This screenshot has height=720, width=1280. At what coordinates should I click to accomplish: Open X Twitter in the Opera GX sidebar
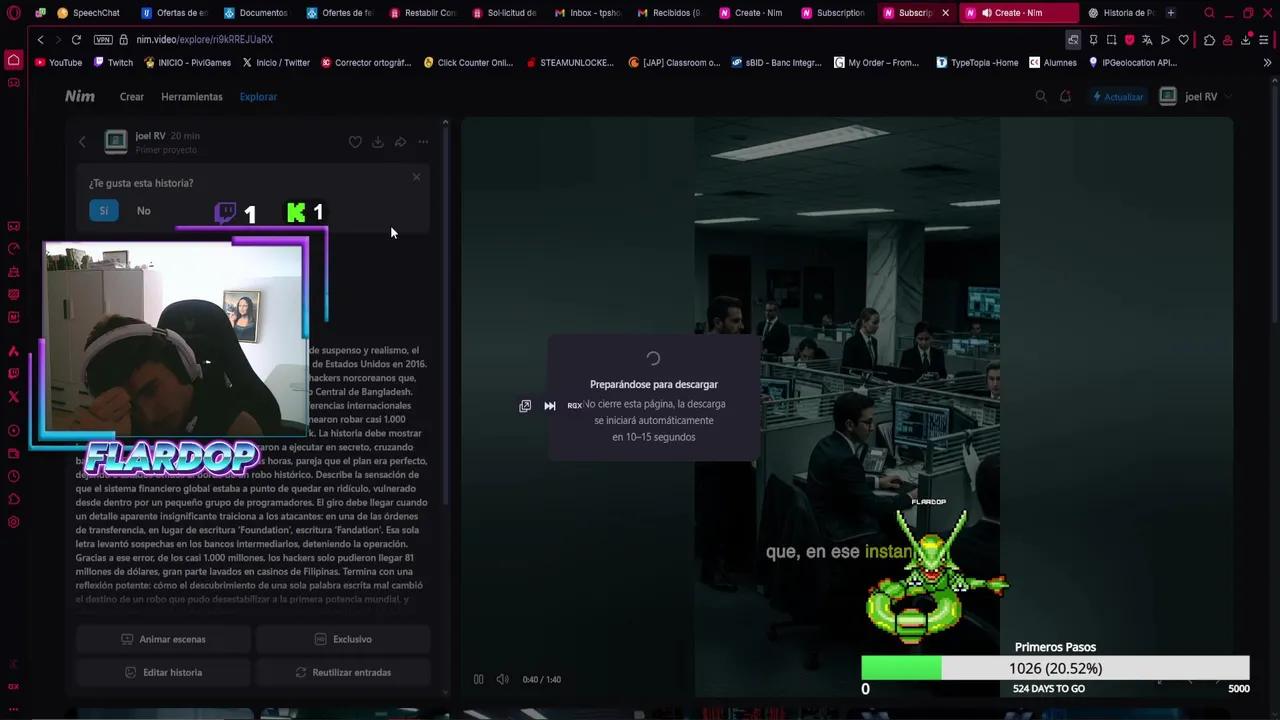(13, 397)
